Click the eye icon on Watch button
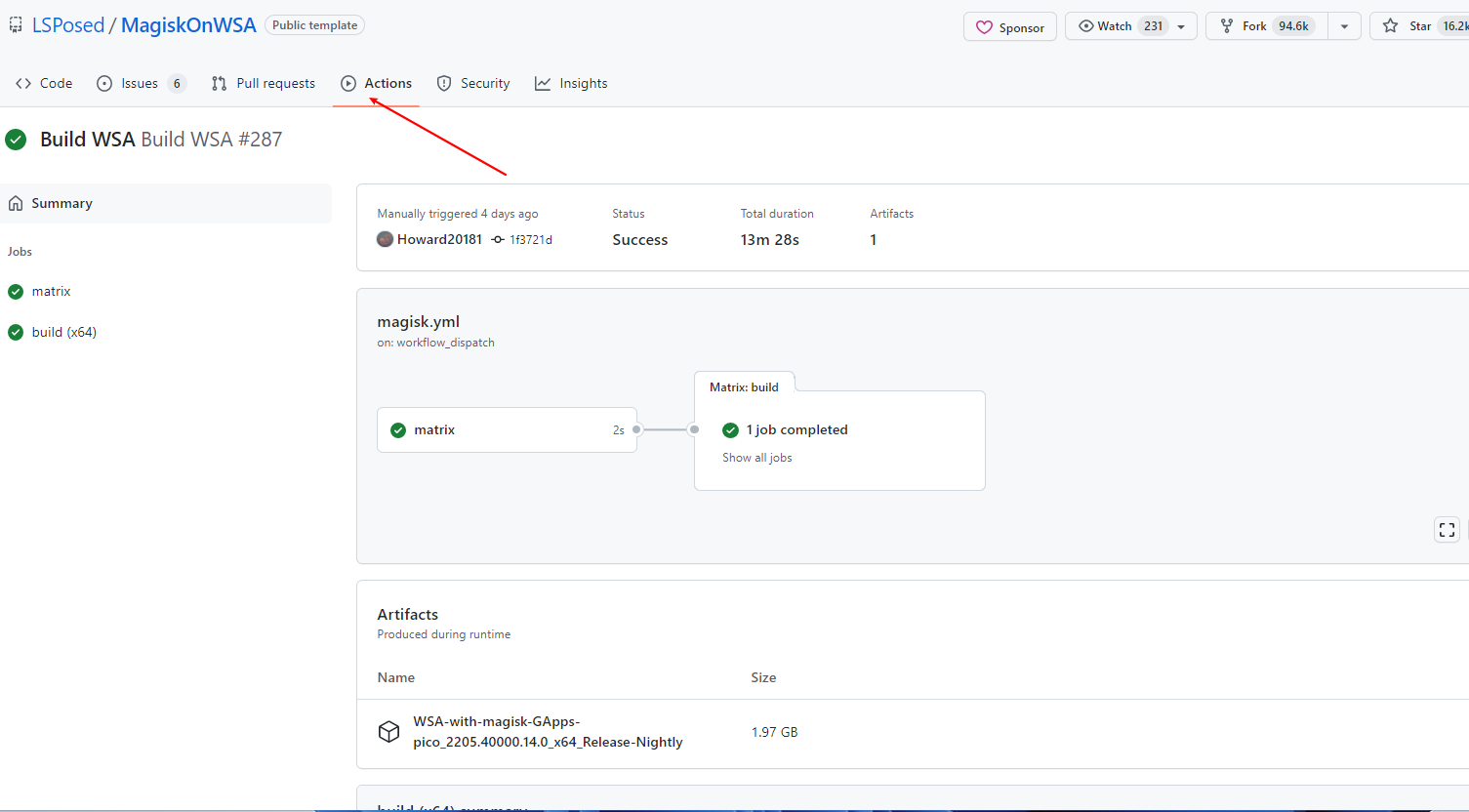The height and width of the screenshot is (812, 1469). 1085,26
